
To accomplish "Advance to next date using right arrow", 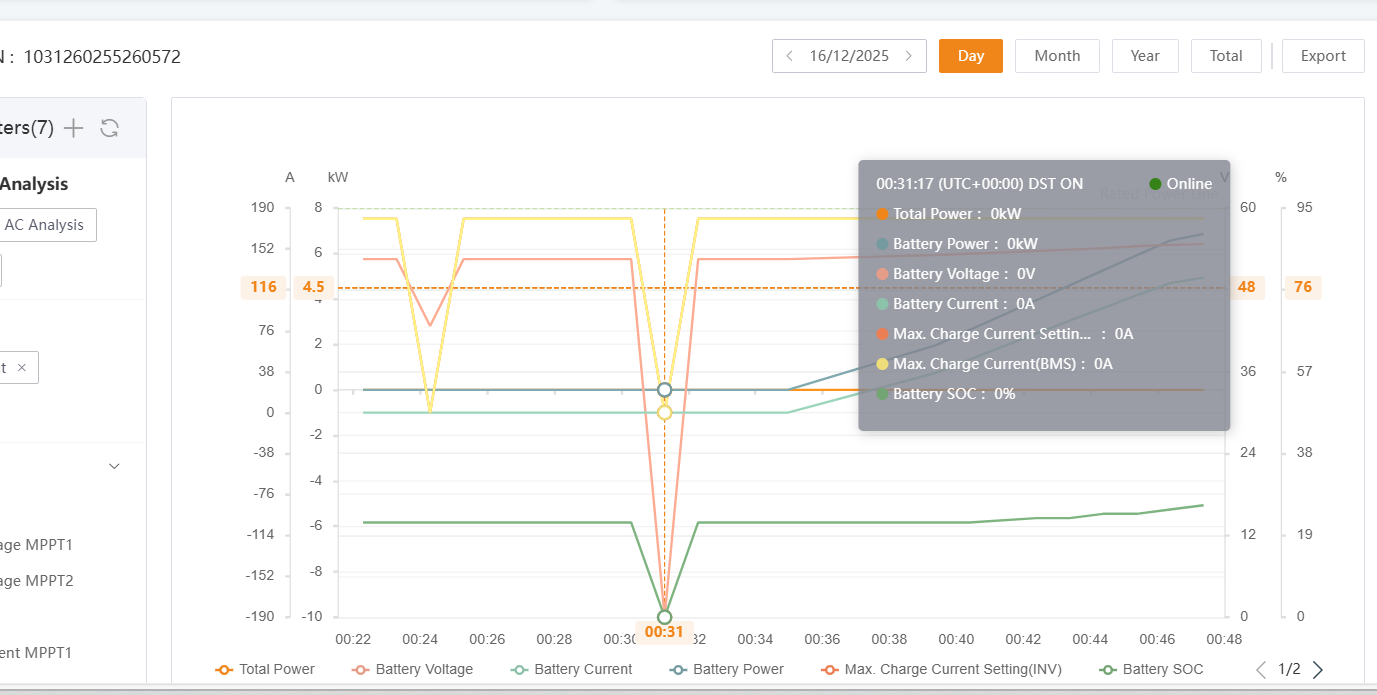I will click(909, 56).
